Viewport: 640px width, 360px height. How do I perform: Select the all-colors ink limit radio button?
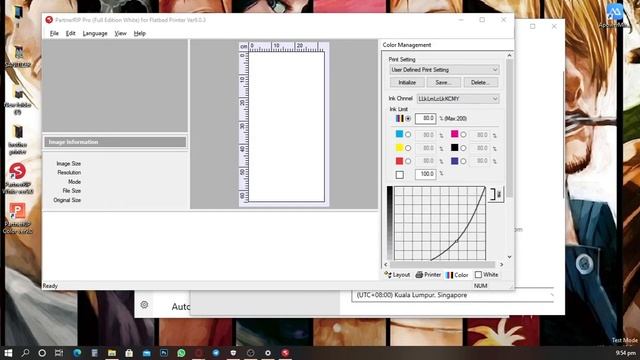408,118
